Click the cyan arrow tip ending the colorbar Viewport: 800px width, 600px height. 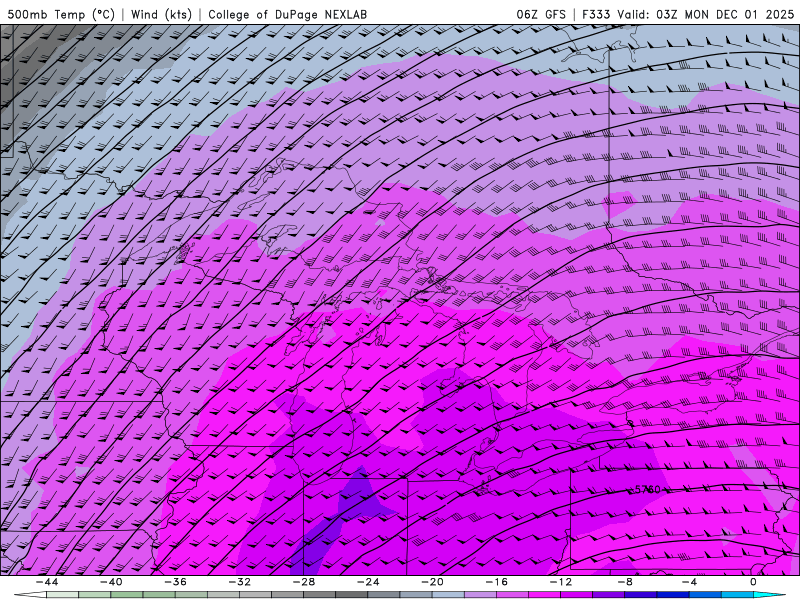point(769,594)
